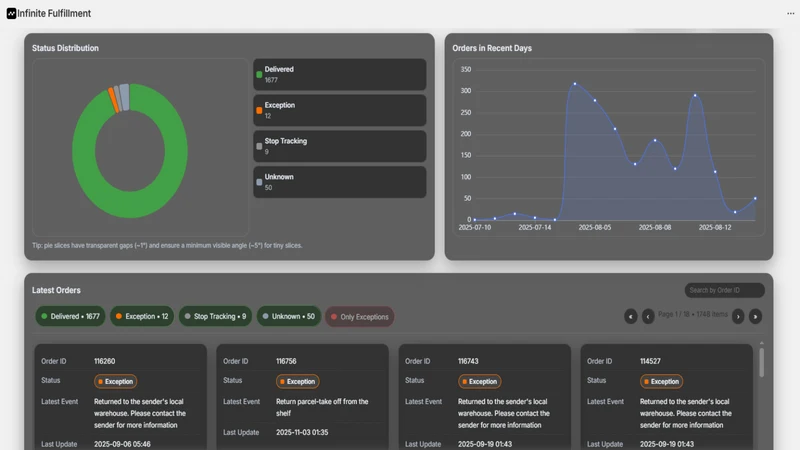
Task: Select the Stop Tracking 9 legend item
Action: click(340, 146)
